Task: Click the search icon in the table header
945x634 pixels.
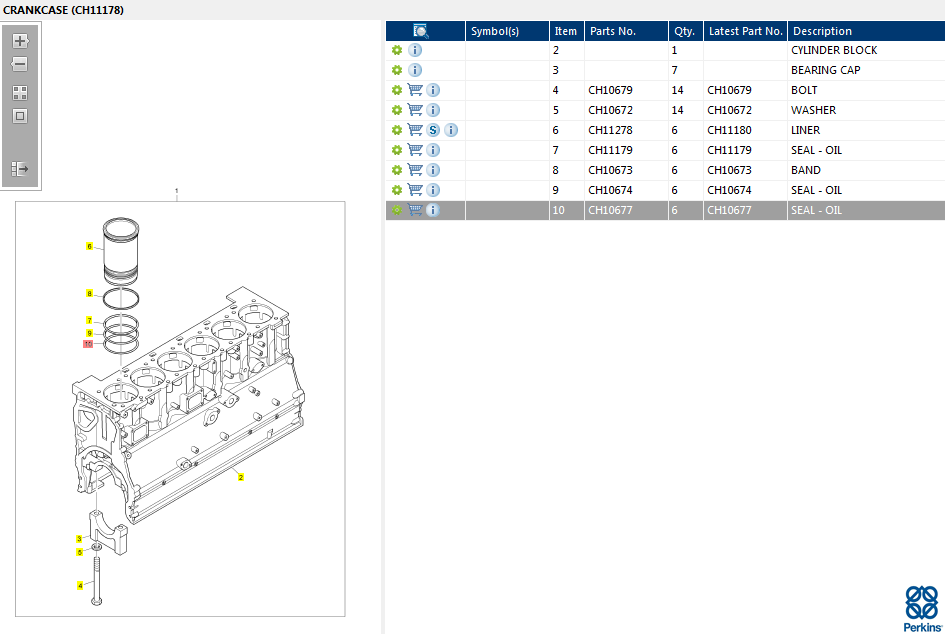Action: click(x=421, y=31)
